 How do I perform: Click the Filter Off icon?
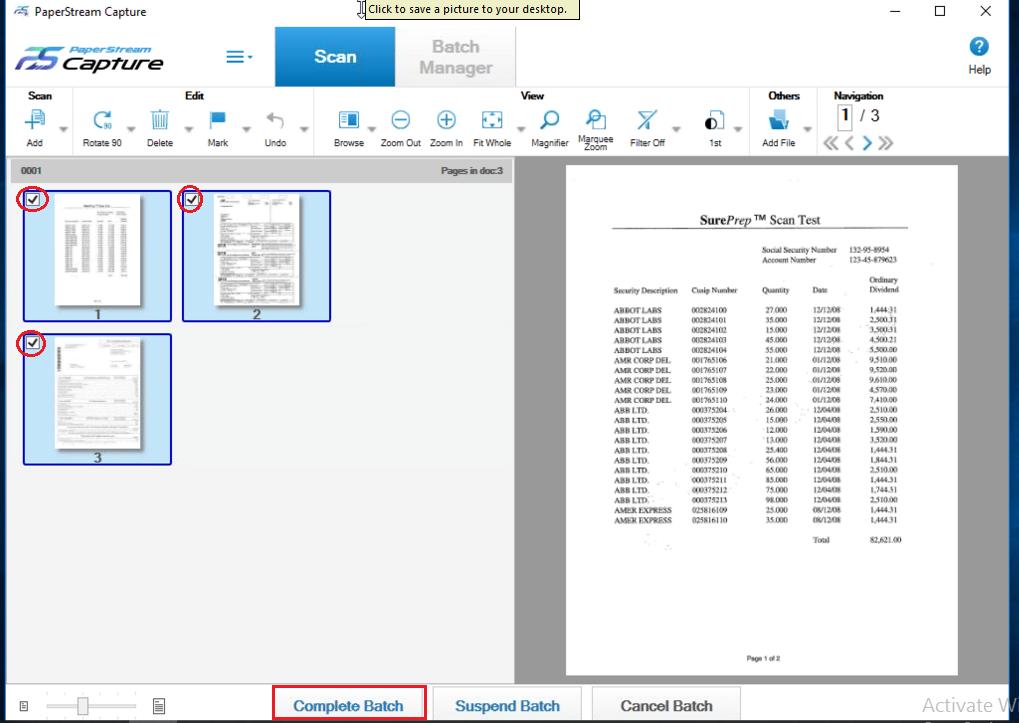(x=647, y=121)
